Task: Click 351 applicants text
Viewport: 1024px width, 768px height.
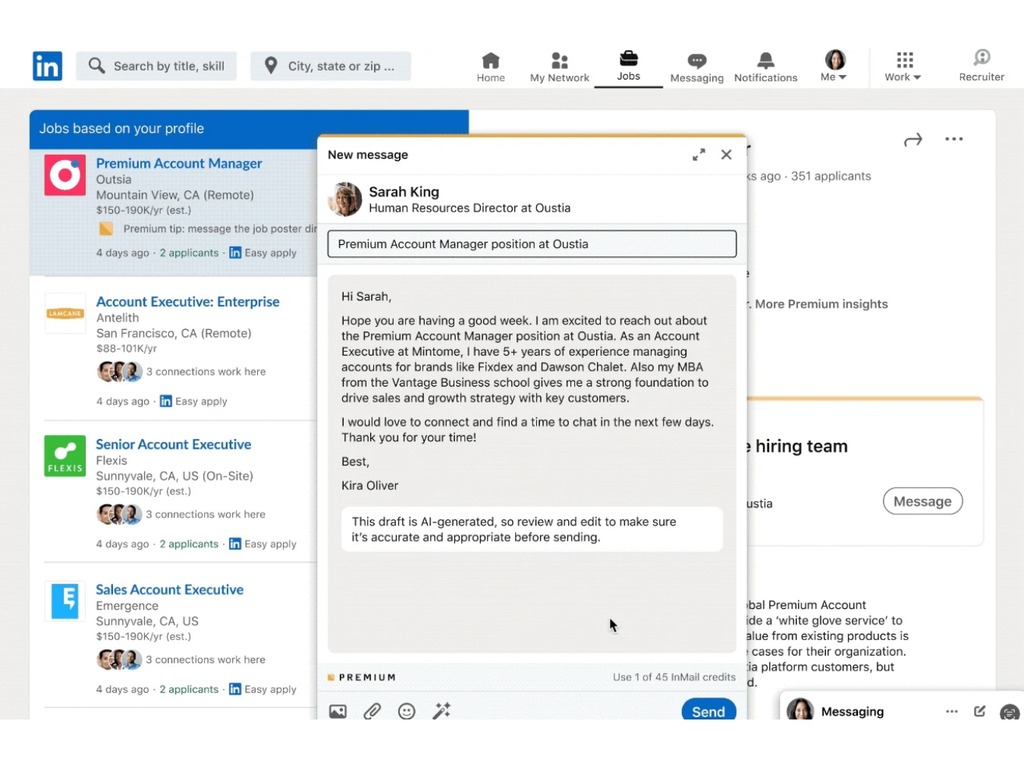Action: click(x=831, y=176)
